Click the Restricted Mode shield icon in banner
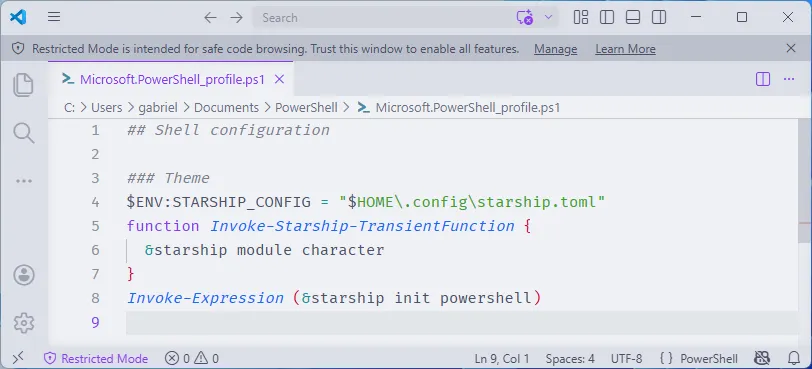Screen dimensions: 812x369 coord(18,49)
